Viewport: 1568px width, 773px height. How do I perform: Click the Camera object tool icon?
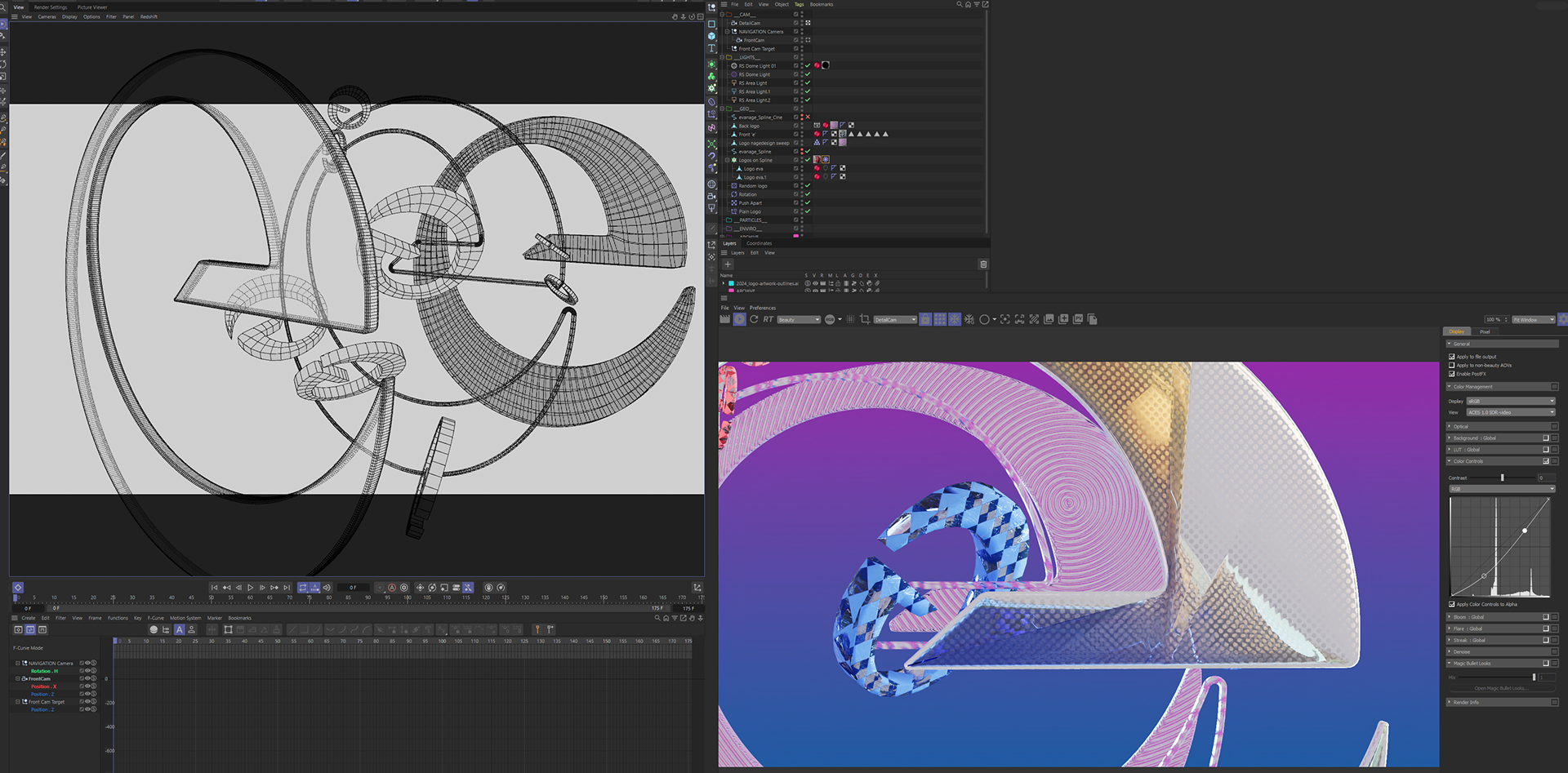[x=712, y=197]
